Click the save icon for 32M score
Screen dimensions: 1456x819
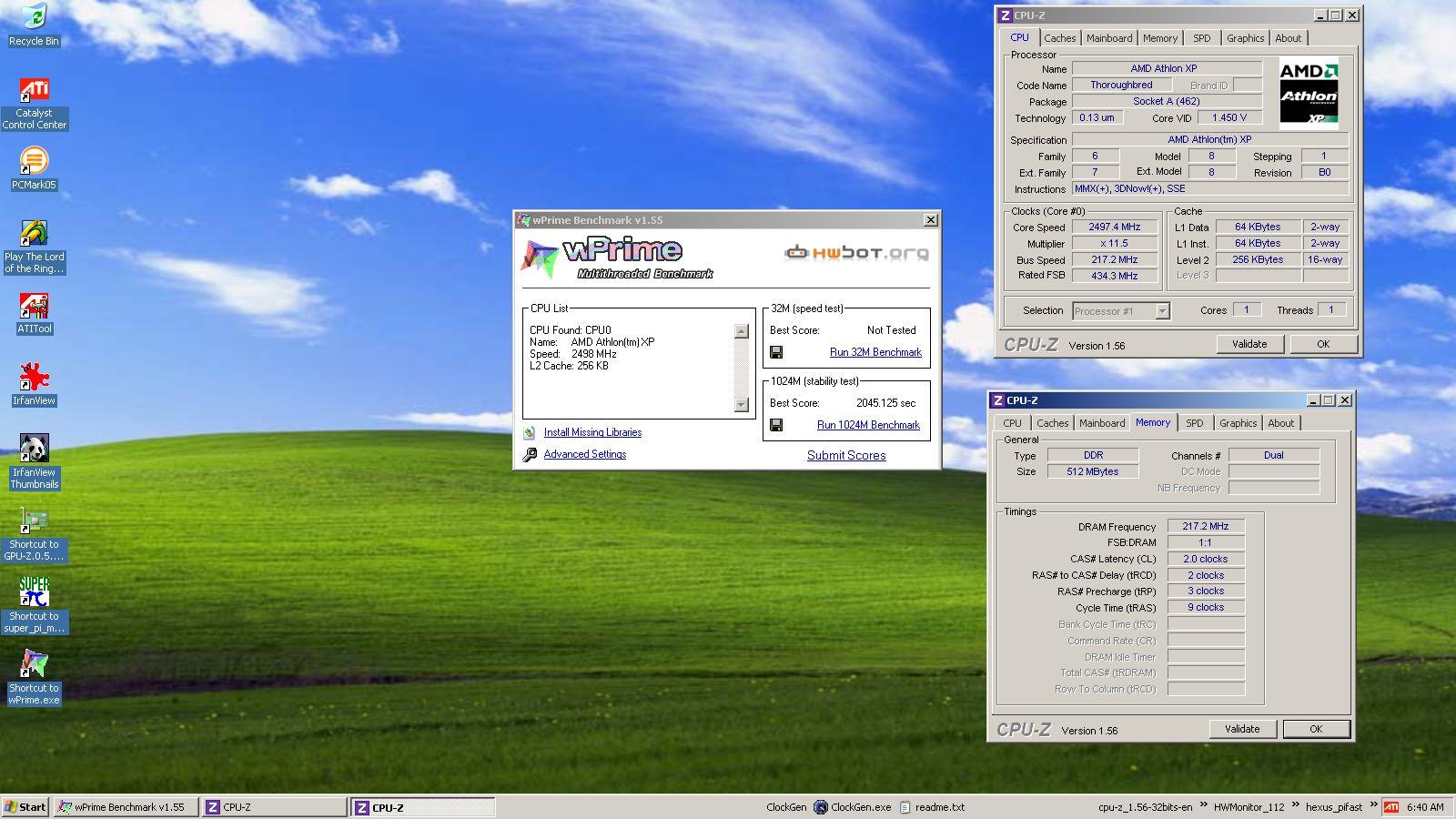(776, 352)
